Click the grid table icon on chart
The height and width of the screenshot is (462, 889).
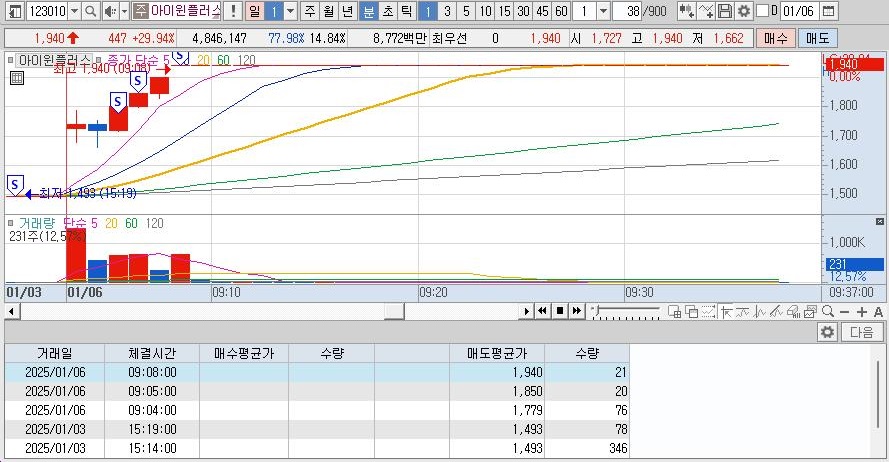(17, 78)
